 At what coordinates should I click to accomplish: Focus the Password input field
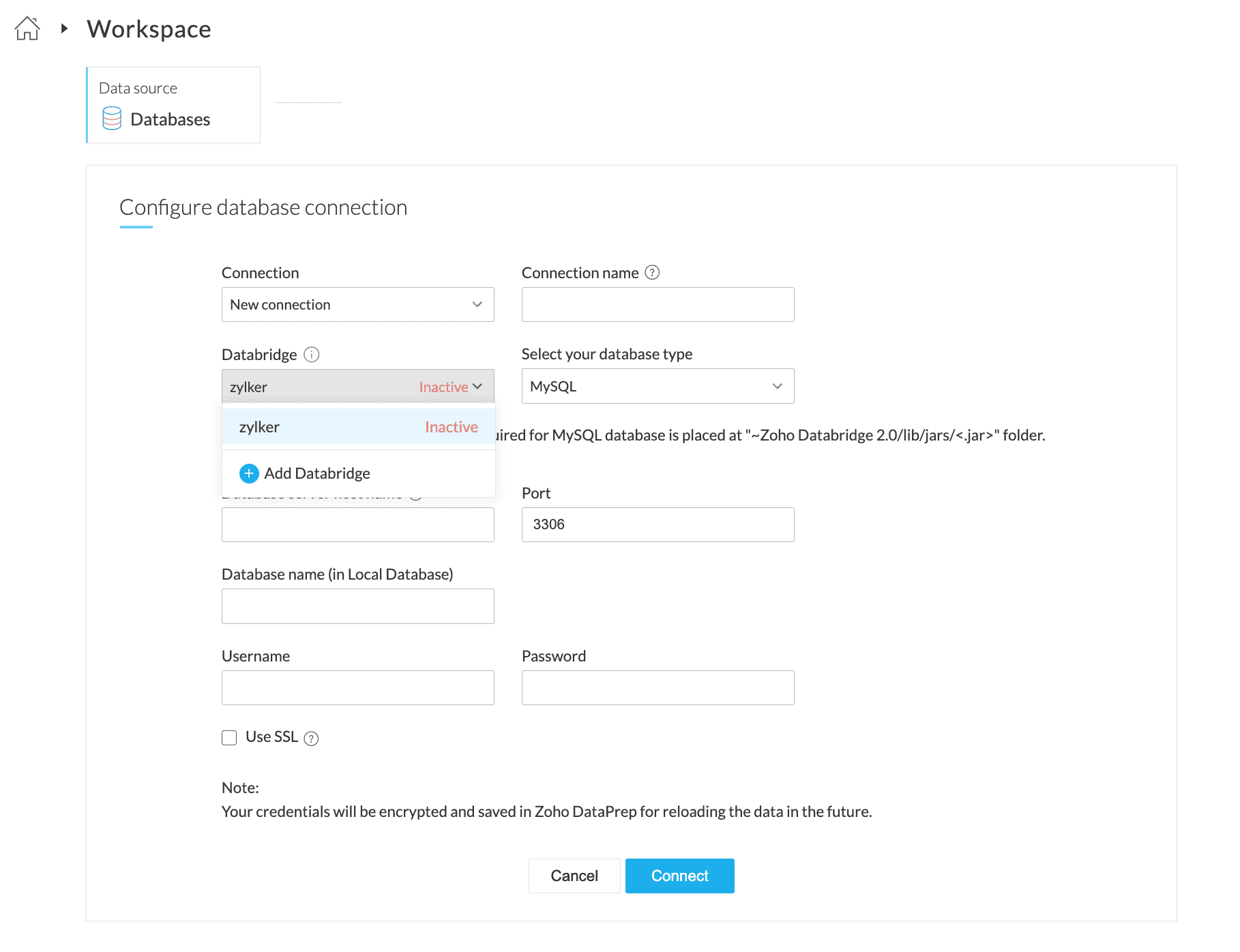pos(658,687)
